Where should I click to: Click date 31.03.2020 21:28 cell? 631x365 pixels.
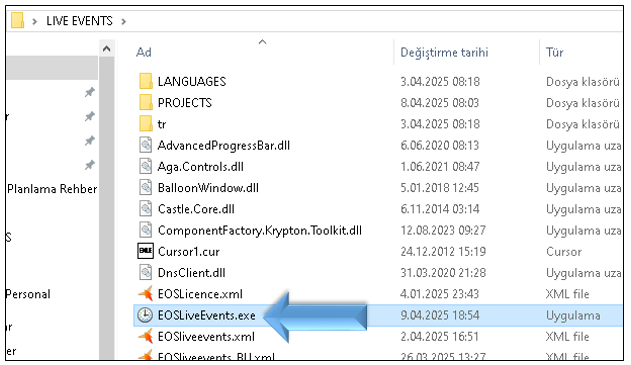443,273
